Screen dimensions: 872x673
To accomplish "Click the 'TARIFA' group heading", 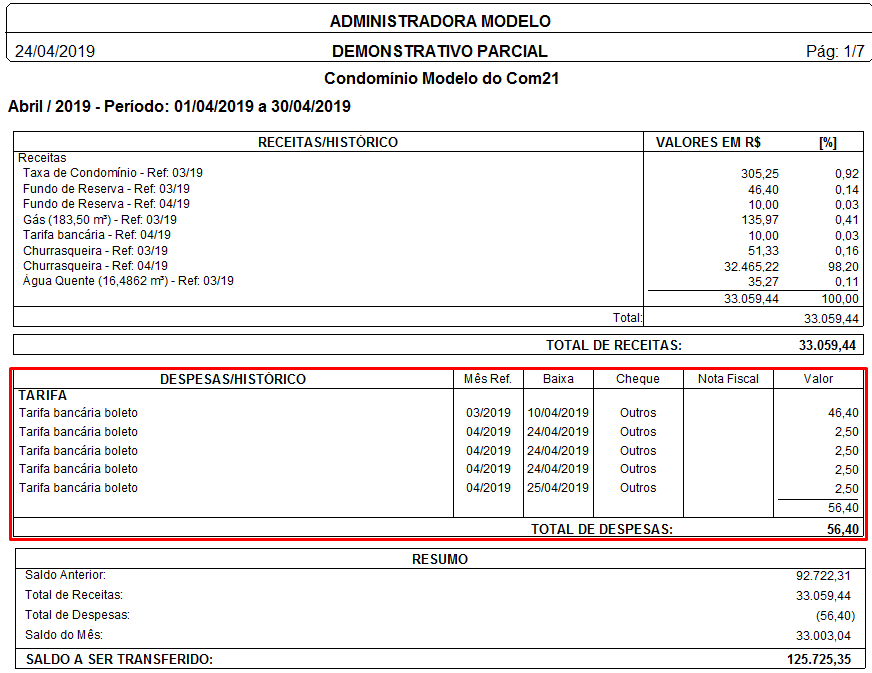I will click(x=43, y=395).
